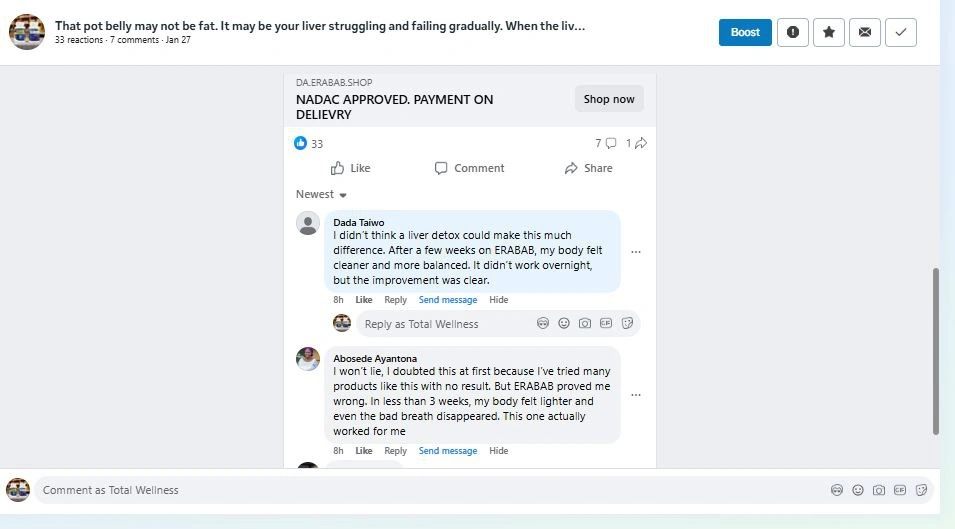Toggle the checkmark button in the header

coord(901,32)
